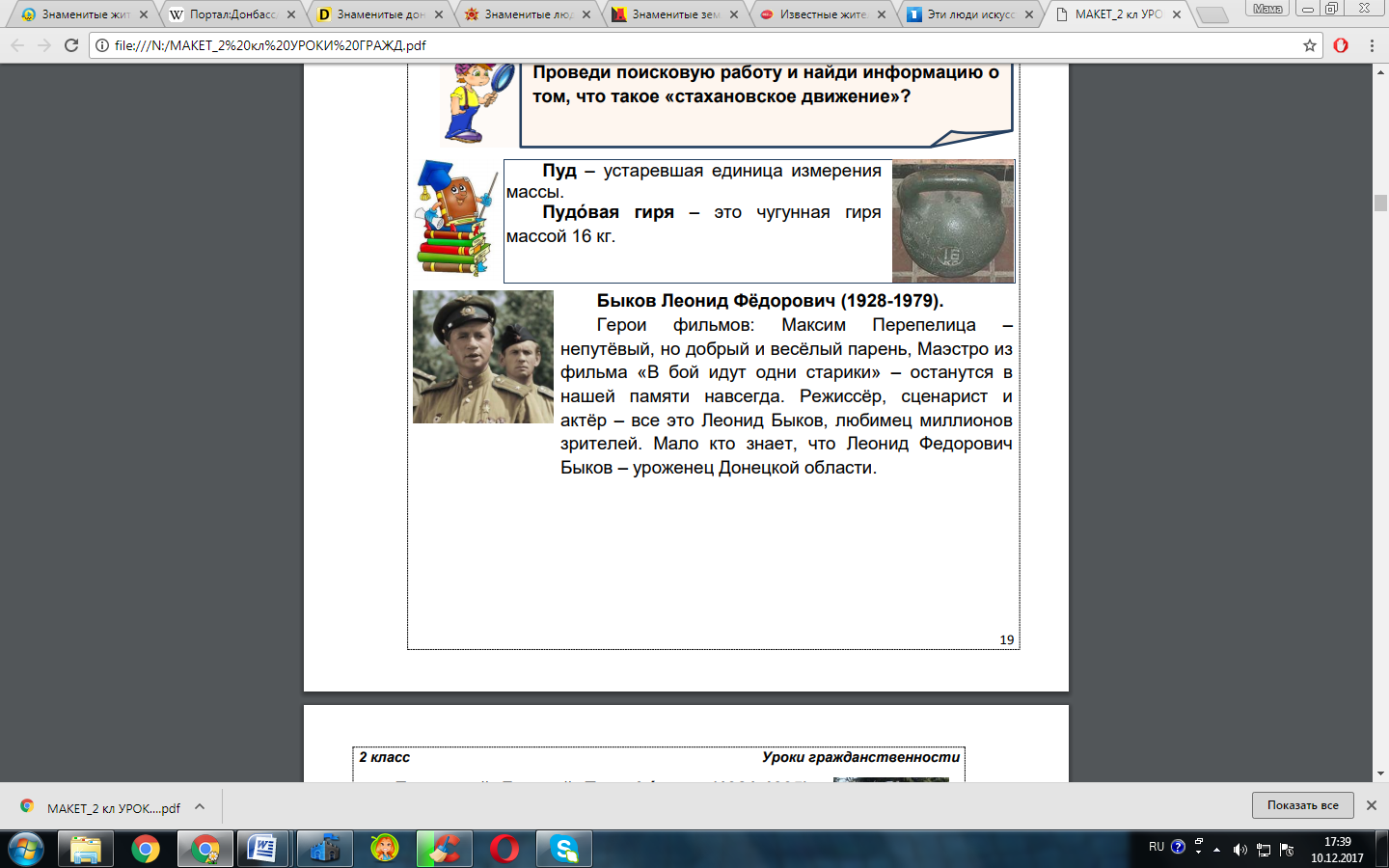Click the 'Уроки гражданственности' header text
Screen dimensions: 1389x868
861,757
